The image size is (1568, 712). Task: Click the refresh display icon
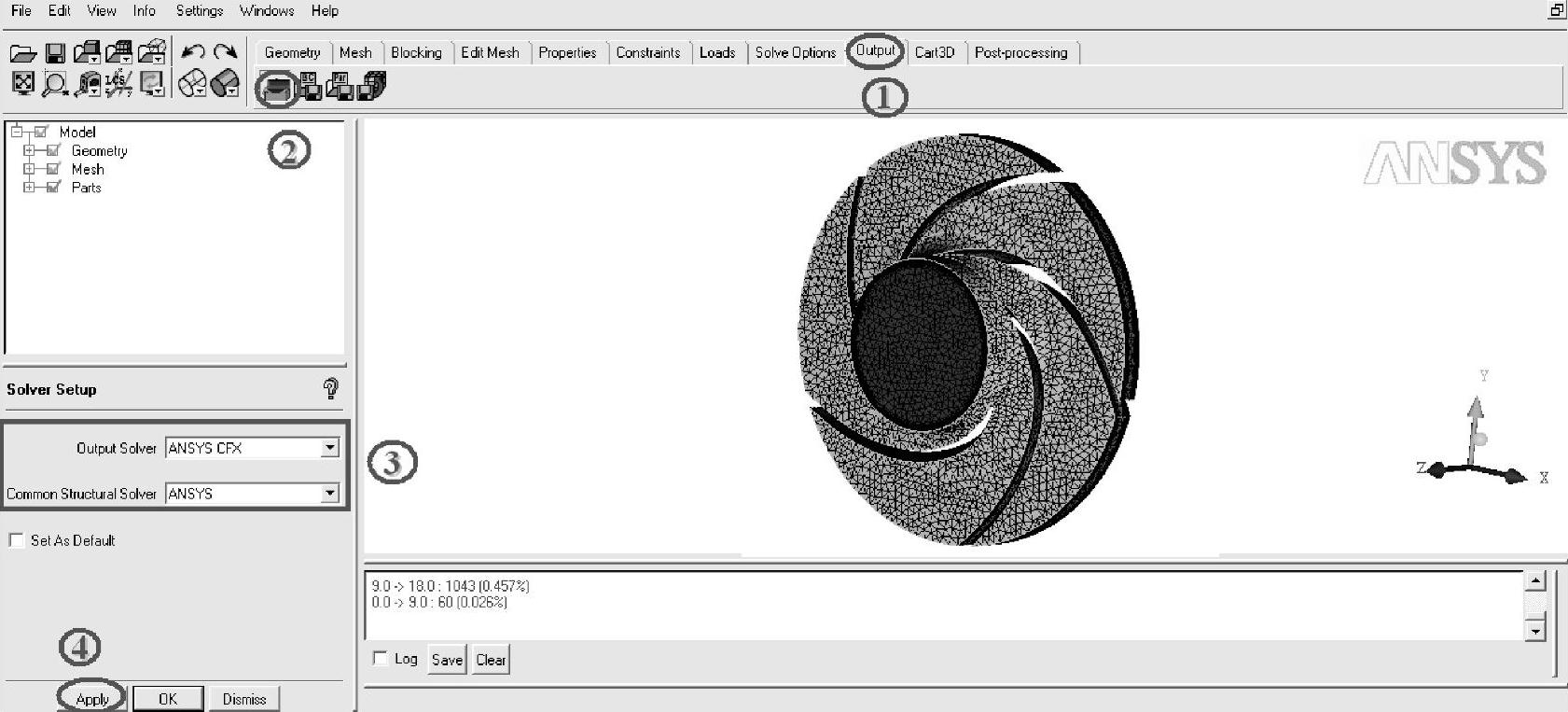[152, 84]
